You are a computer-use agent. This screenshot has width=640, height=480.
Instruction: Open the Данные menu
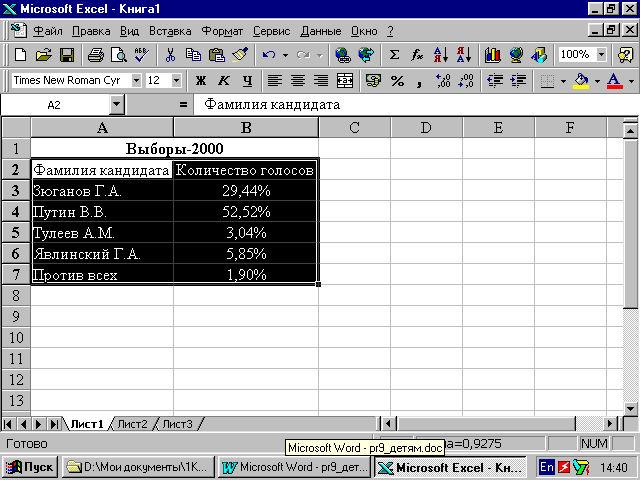click(320, 31)
